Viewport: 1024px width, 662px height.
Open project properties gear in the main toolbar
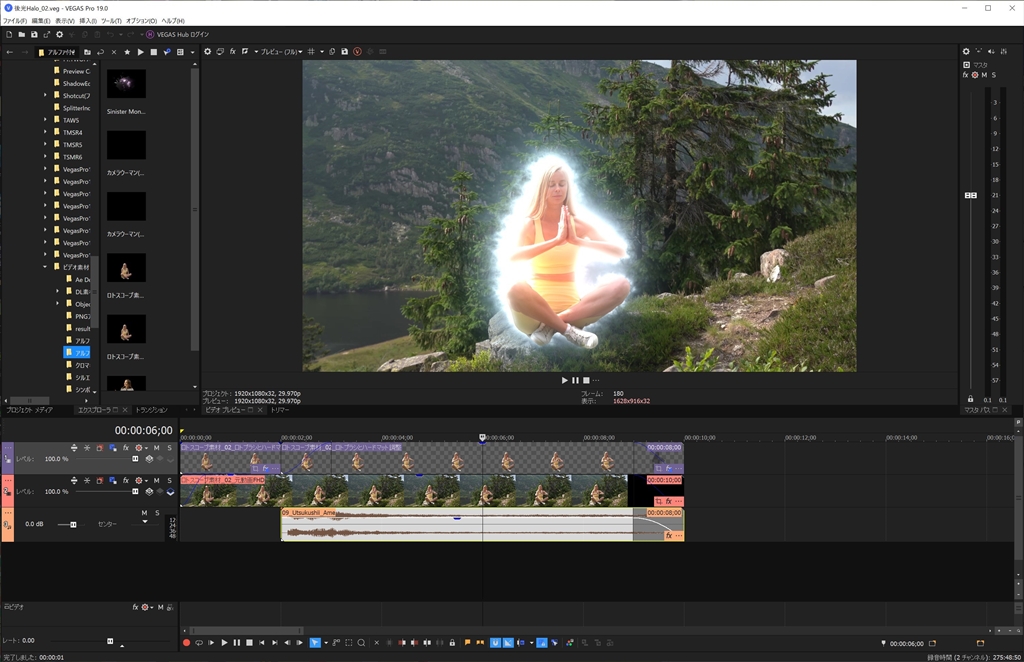click(x=59, y=34)
